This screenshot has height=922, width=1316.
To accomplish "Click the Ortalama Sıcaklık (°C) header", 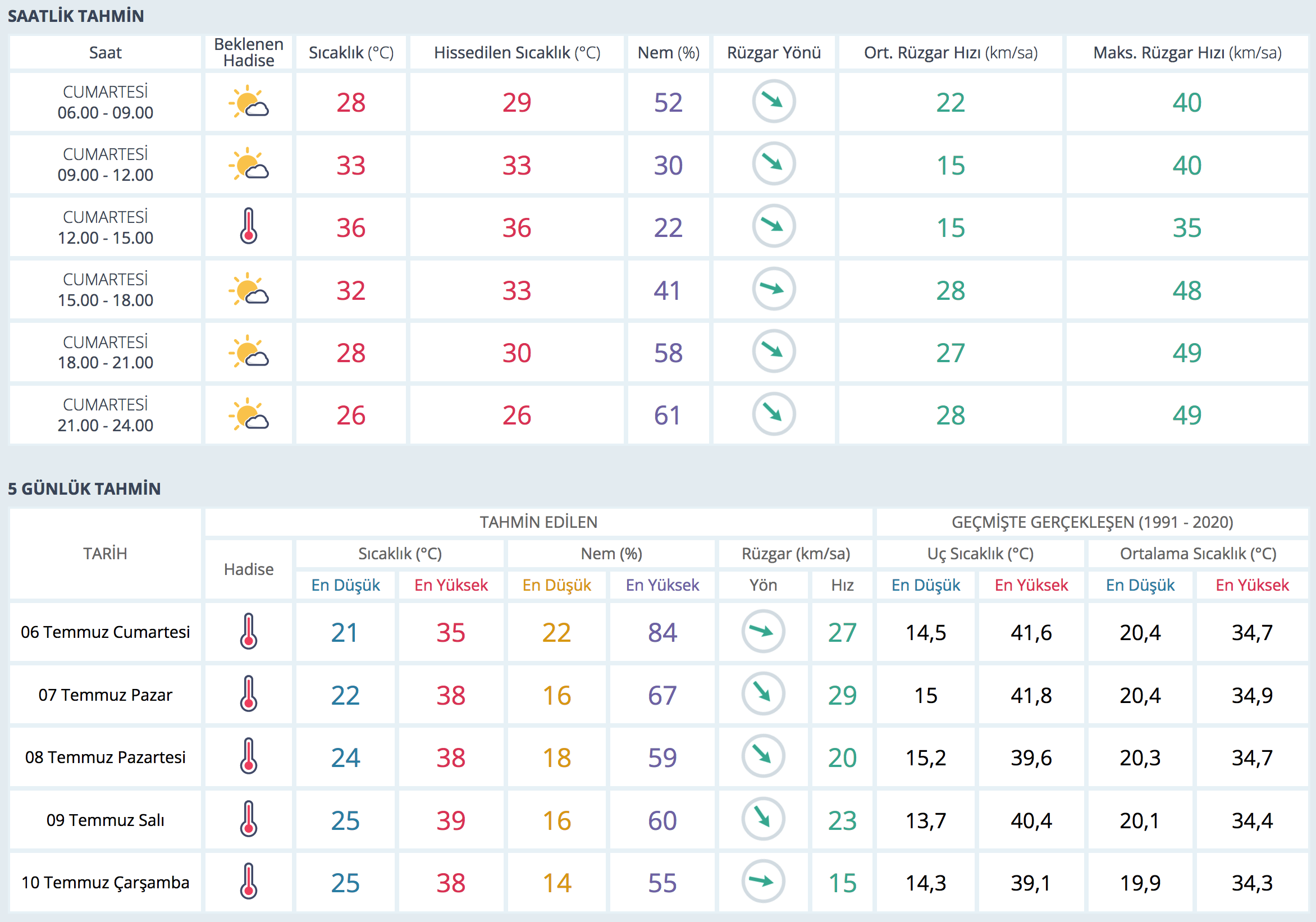I will [x=1198, y=553].
